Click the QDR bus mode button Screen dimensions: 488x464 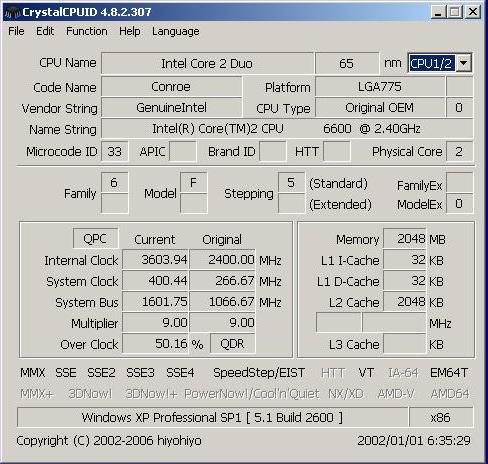coord(232,344)
